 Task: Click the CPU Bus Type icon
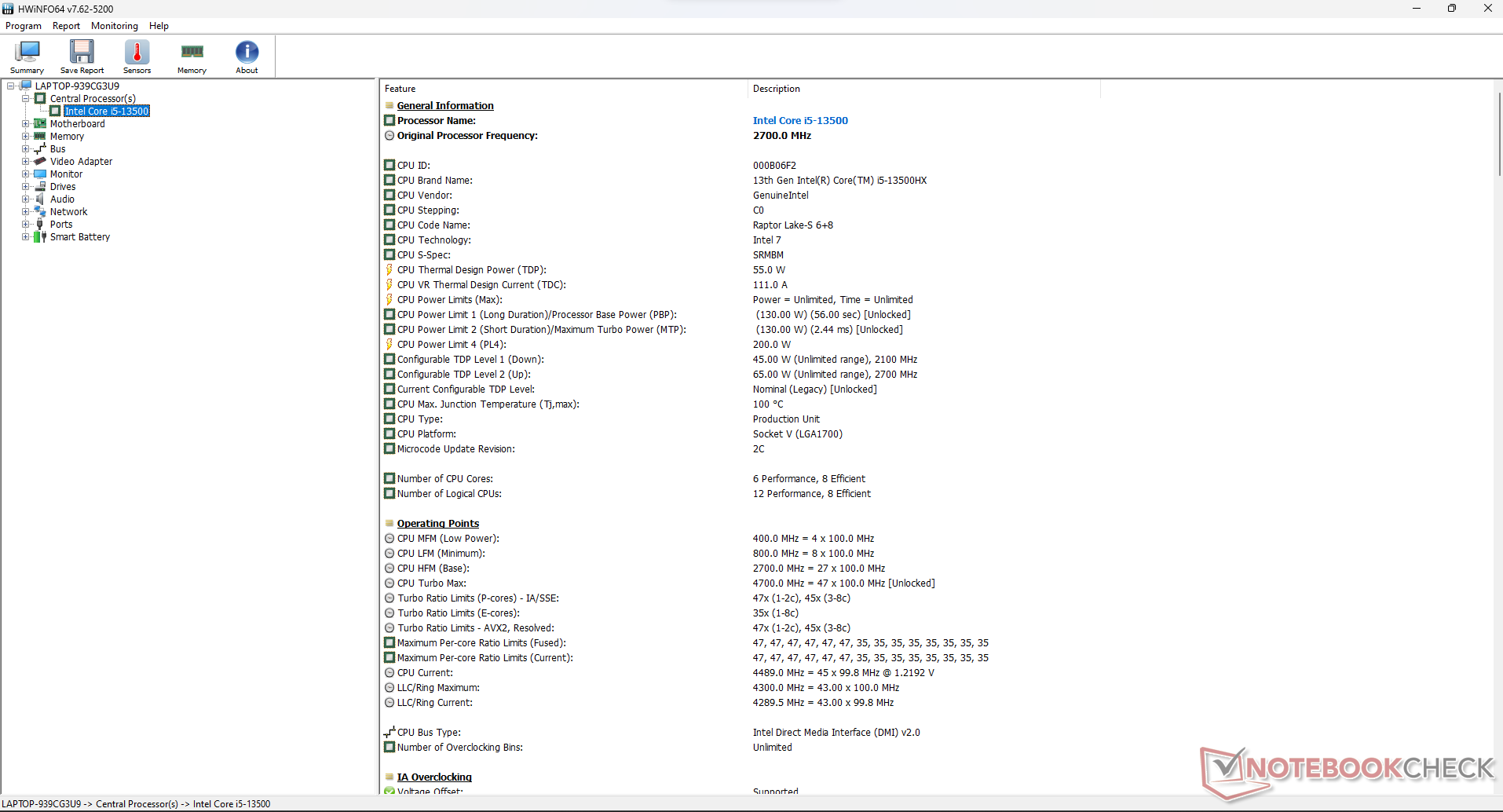[x=389, y=733]
